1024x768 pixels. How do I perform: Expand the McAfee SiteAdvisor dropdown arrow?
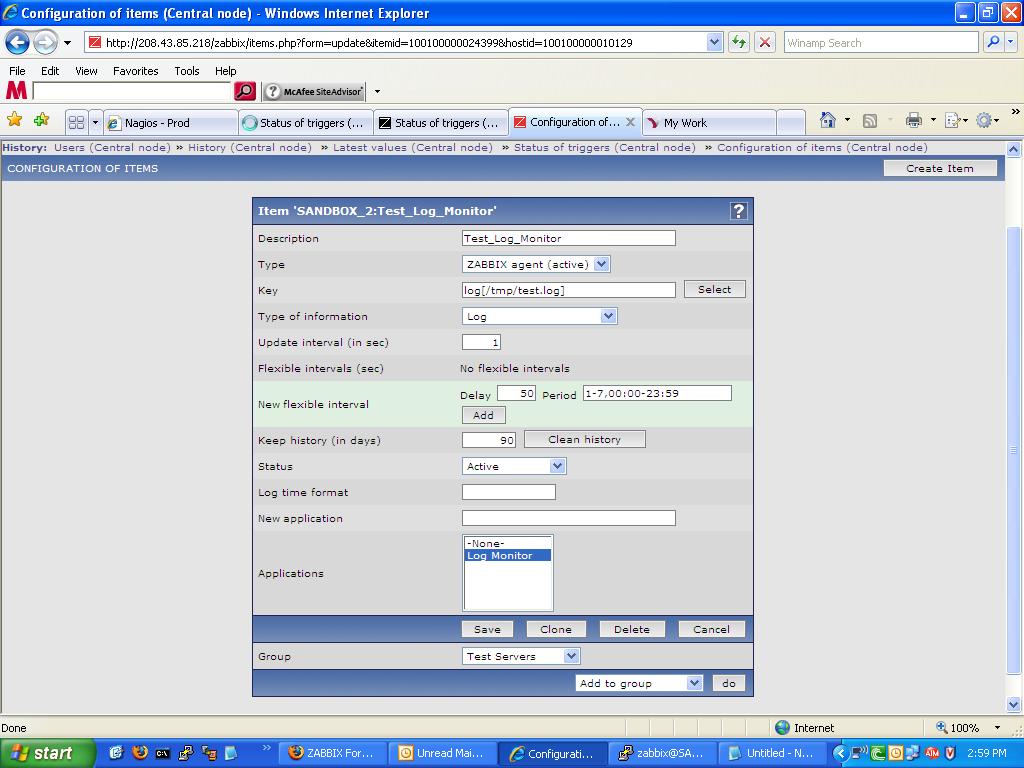click(377, 91)
